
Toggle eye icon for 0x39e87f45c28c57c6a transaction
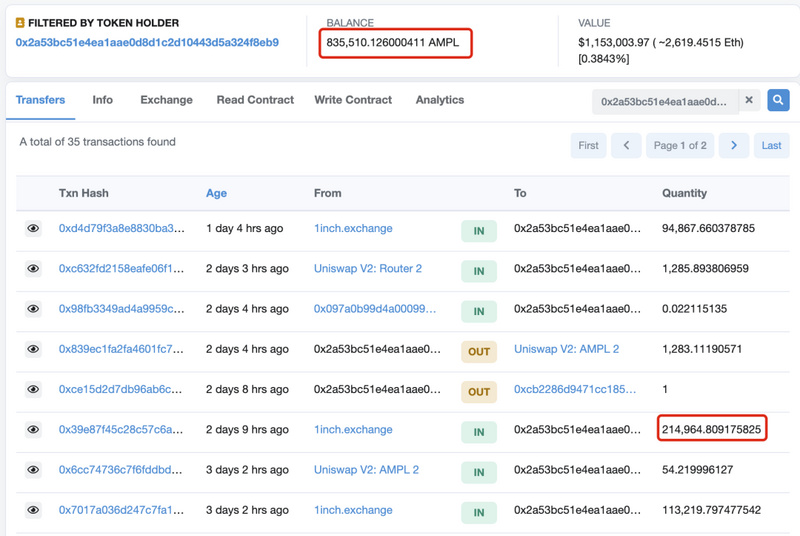click(33, 430)
